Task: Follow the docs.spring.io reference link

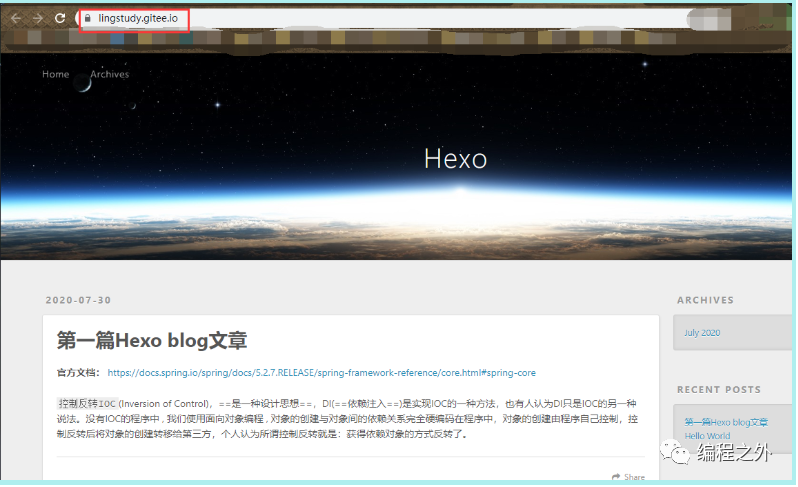Action: pos(322,373)
